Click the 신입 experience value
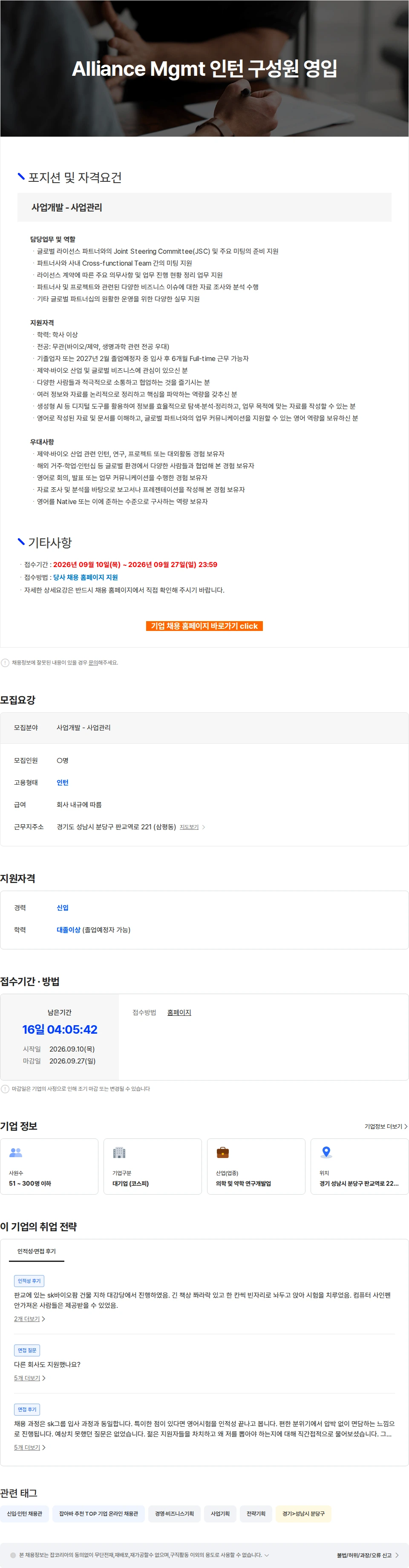 coord(62,907)
